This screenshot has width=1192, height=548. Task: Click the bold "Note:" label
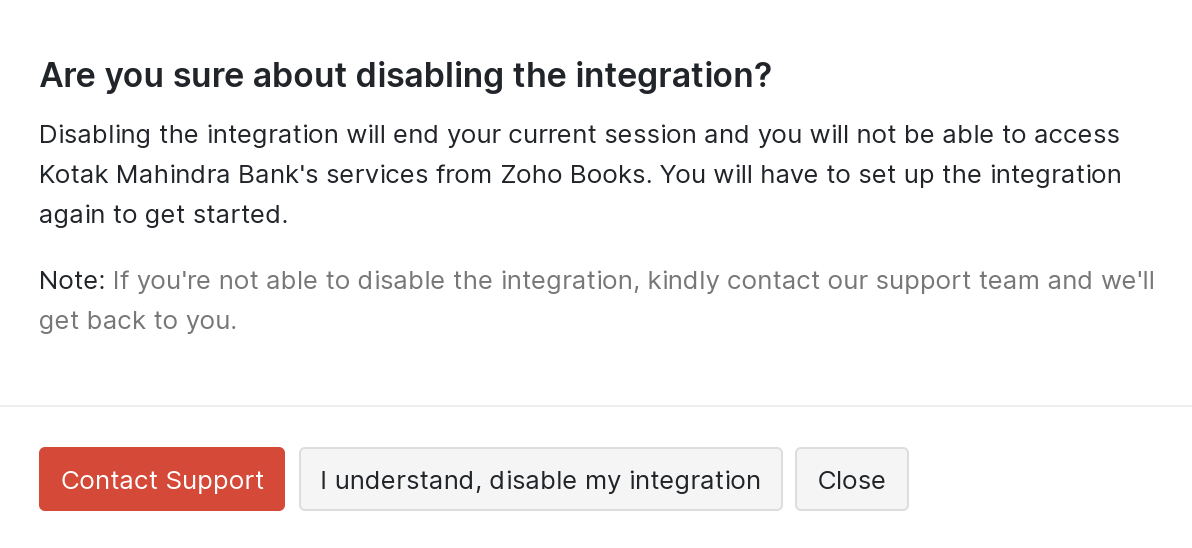72,280
